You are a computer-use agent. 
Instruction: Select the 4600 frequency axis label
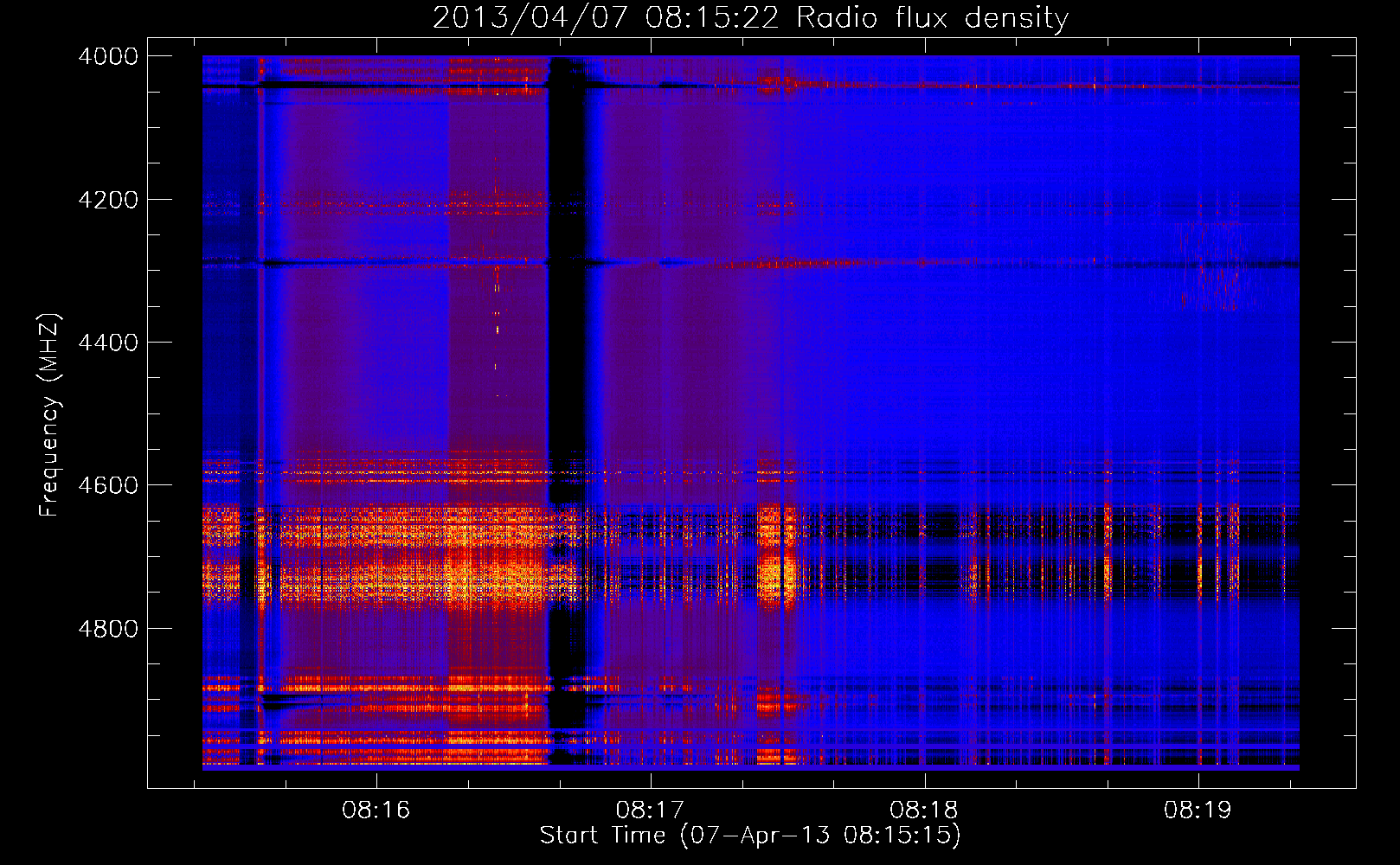108,485
